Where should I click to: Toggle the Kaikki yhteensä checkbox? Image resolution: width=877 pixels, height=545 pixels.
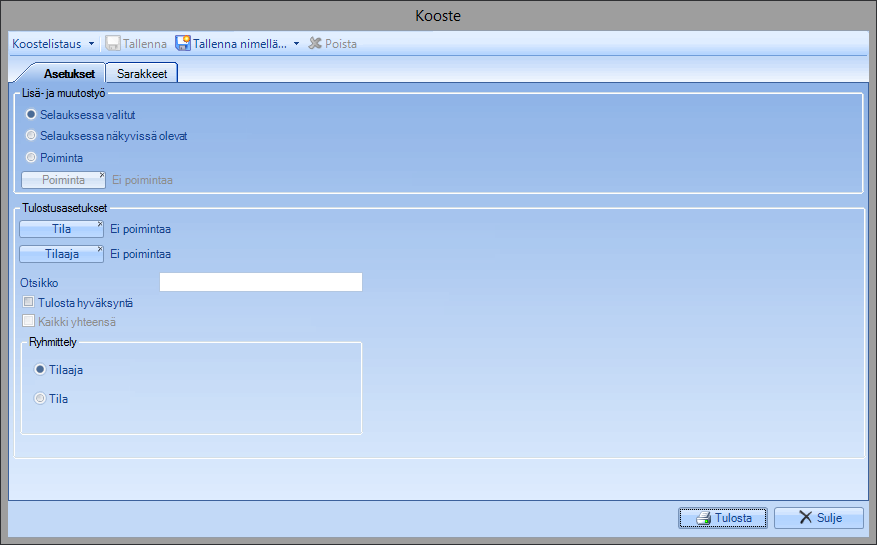29,322
